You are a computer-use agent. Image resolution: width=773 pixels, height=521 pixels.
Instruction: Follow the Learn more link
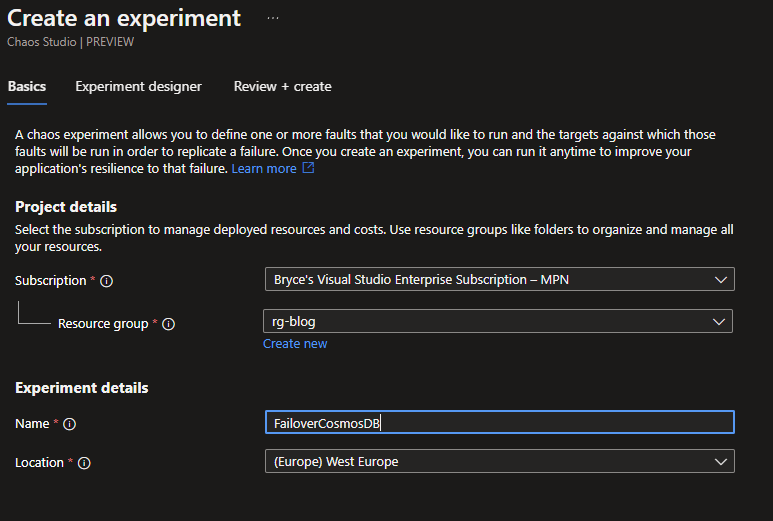pyautogui.click(x=264, y=169)
